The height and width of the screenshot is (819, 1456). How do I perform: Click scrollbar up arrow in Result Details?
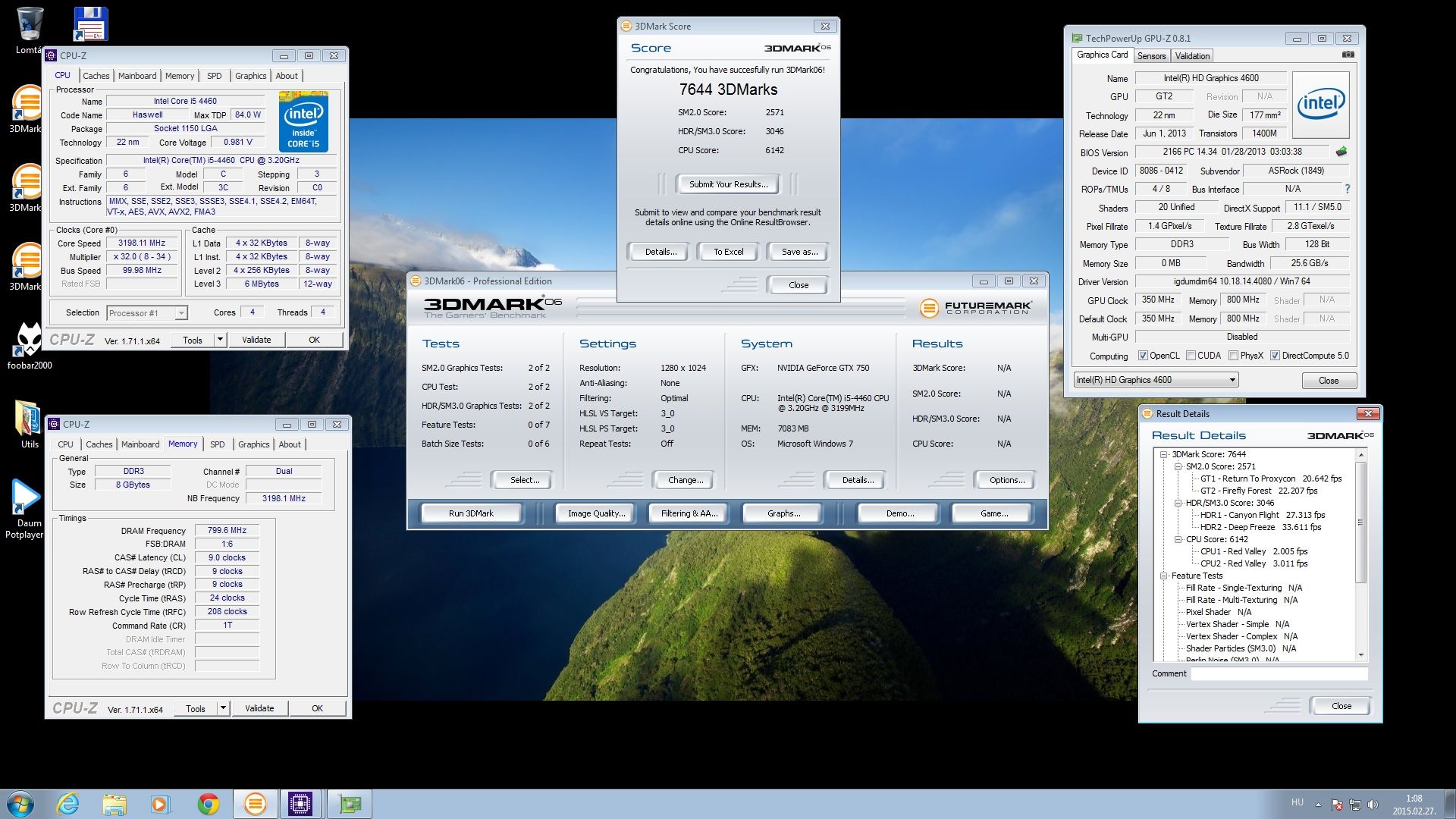[1360, 455]
